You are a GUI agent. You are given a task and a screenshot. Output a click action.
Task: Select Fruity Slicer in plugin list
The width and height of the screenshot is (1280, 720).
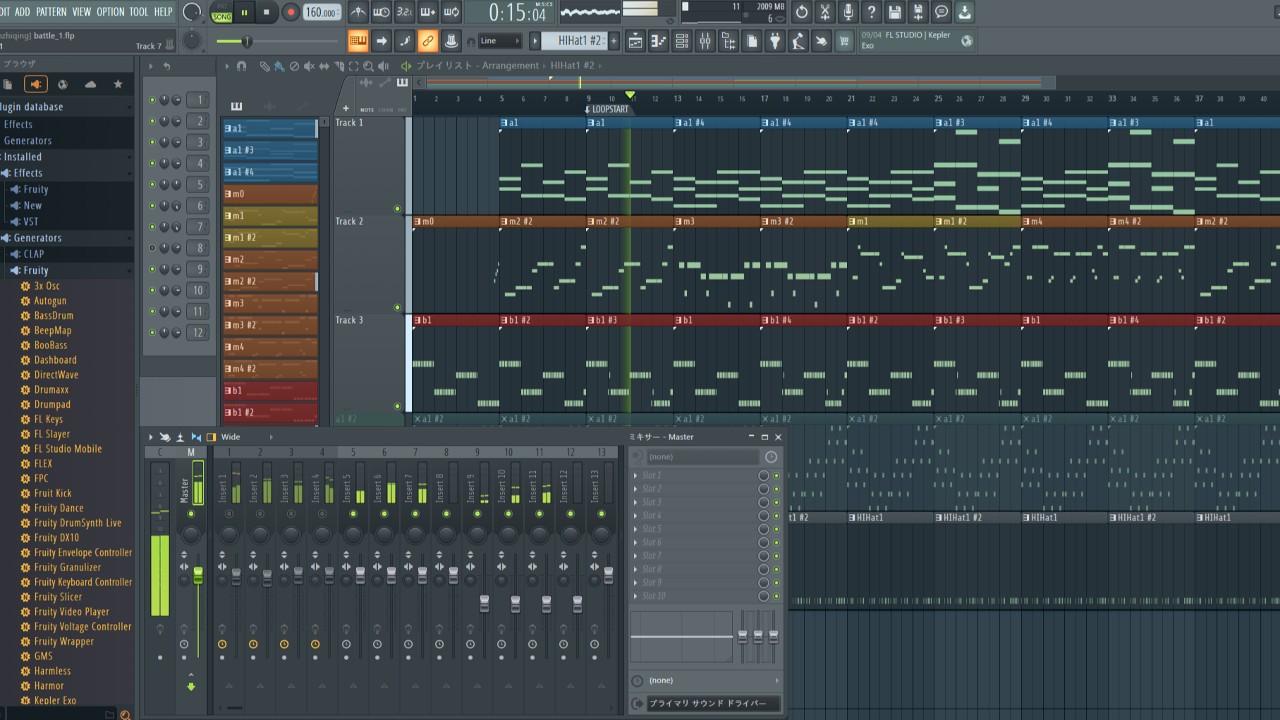tap(58, 597)
